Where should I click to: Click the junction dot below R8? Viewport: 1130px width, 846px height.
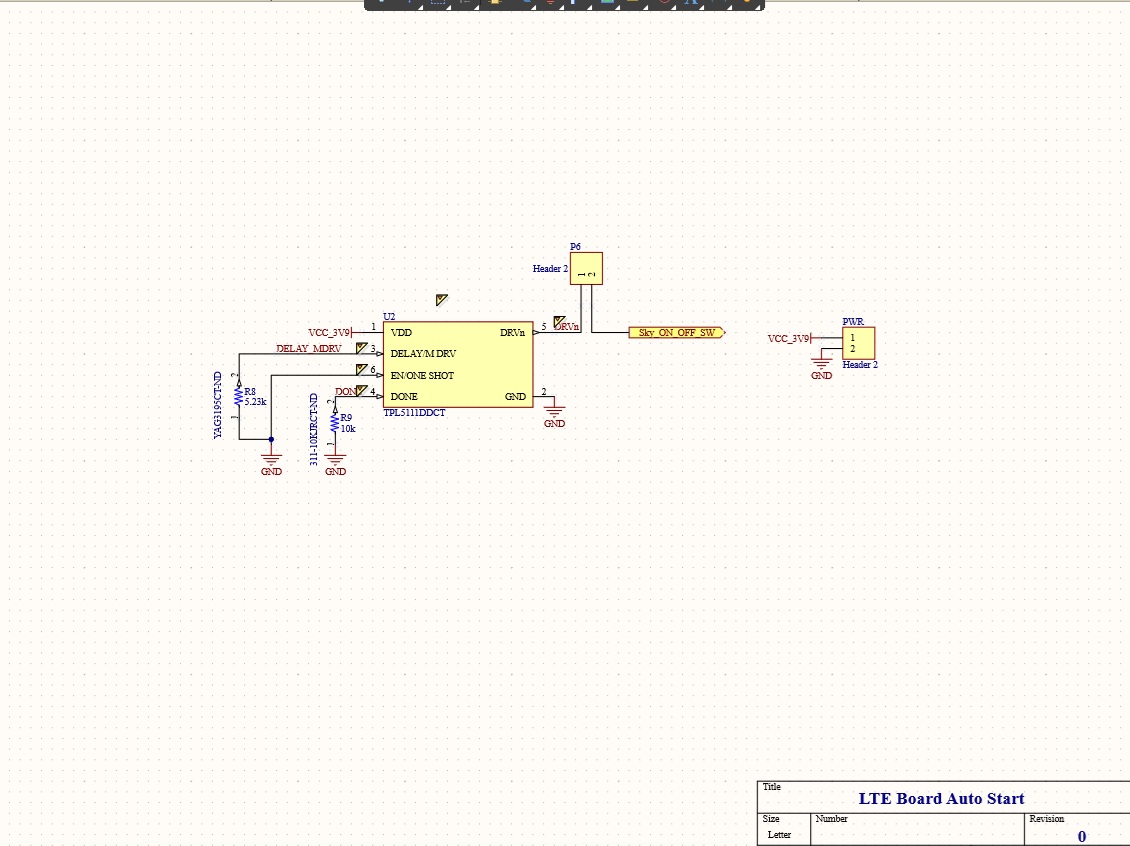tap(271, 438)
